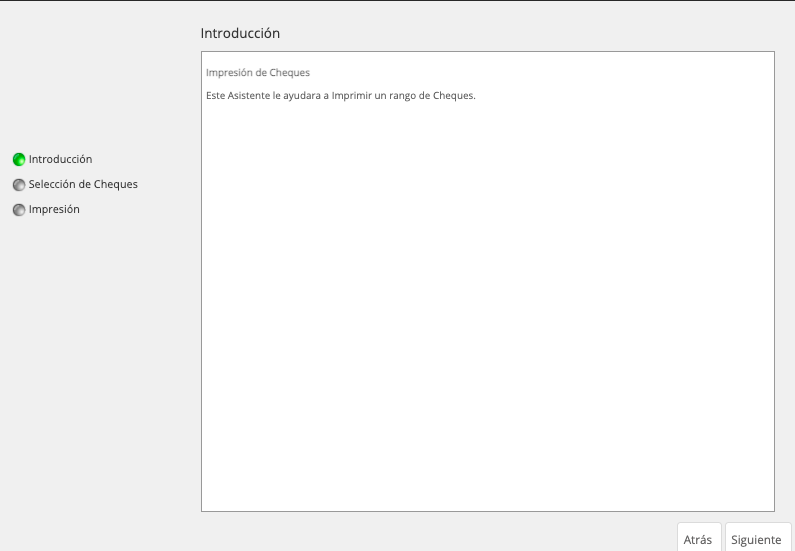This screenshot has width=795, height=551.
Task: Click the word ayudara in the description
Action: click(x=302, y=96)
